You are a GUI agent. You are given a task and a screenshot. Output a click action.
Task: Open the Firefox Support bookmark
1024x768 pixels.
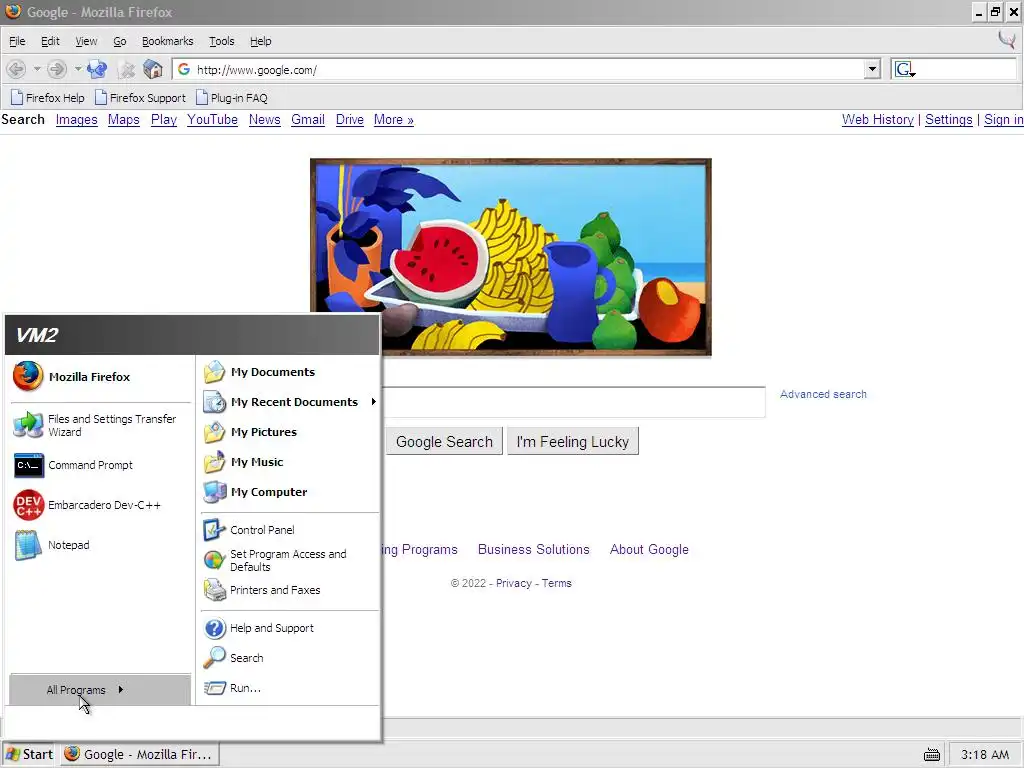(x=140, y=98)
